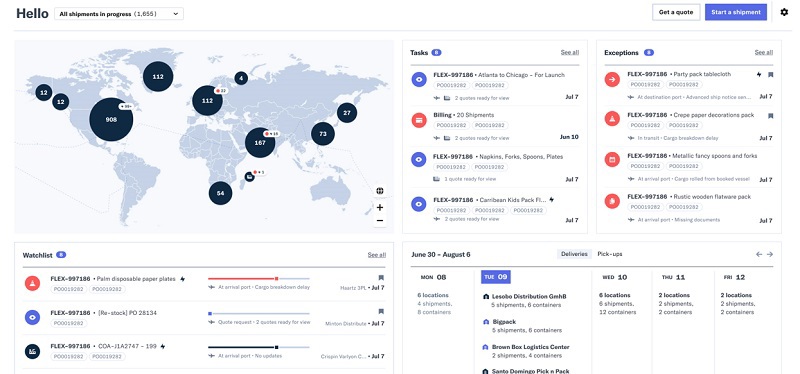Select the Deliveries tab

point(574,254)
